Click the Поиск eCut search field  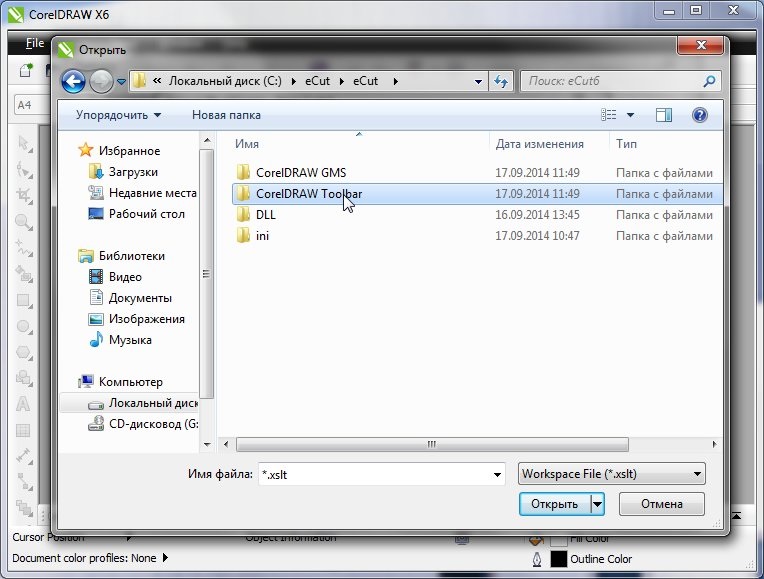(x=613, y=81)
